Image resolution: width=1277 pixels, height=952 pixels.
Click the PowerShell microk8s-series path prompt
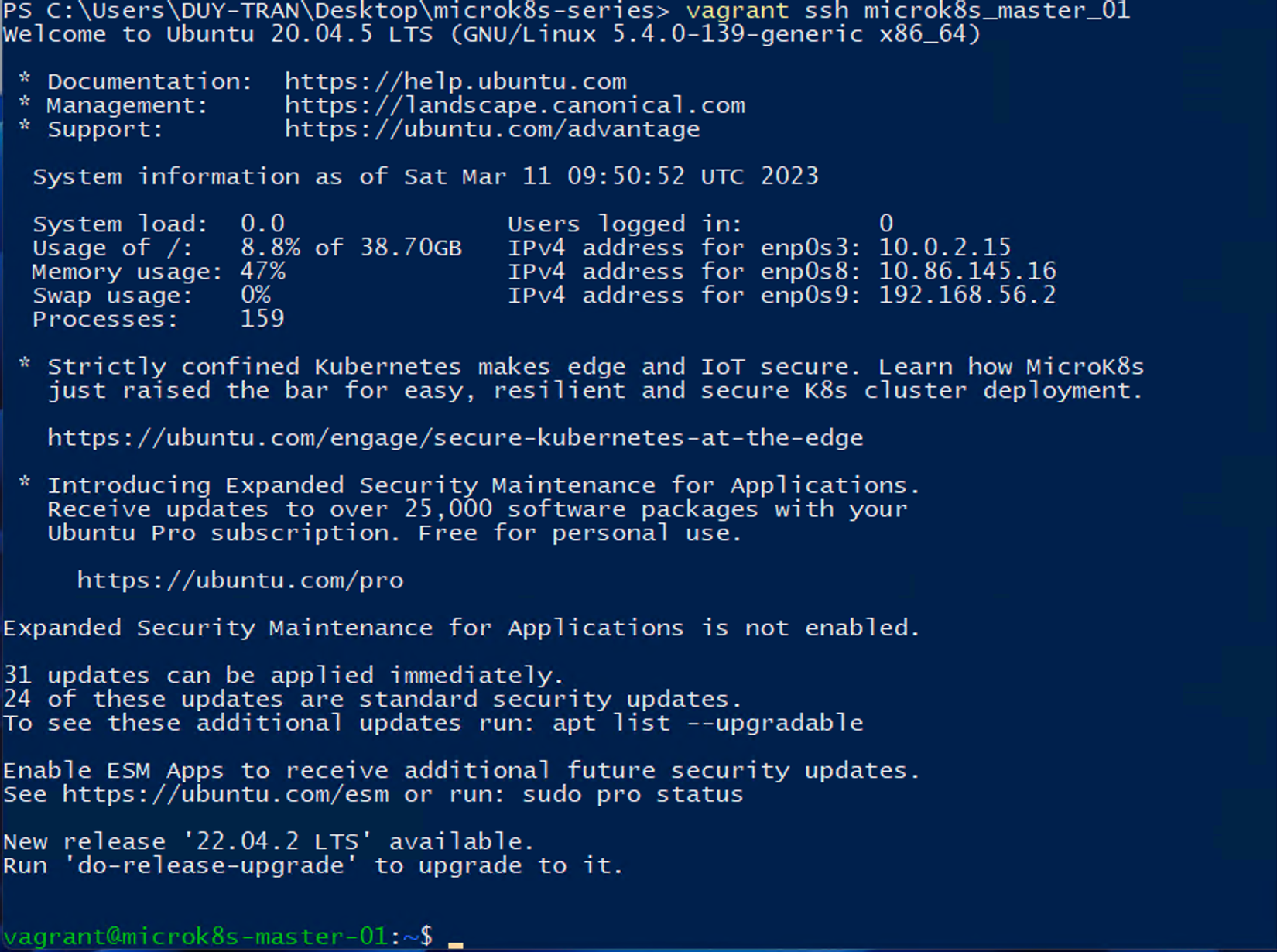[x=337, y=11]
